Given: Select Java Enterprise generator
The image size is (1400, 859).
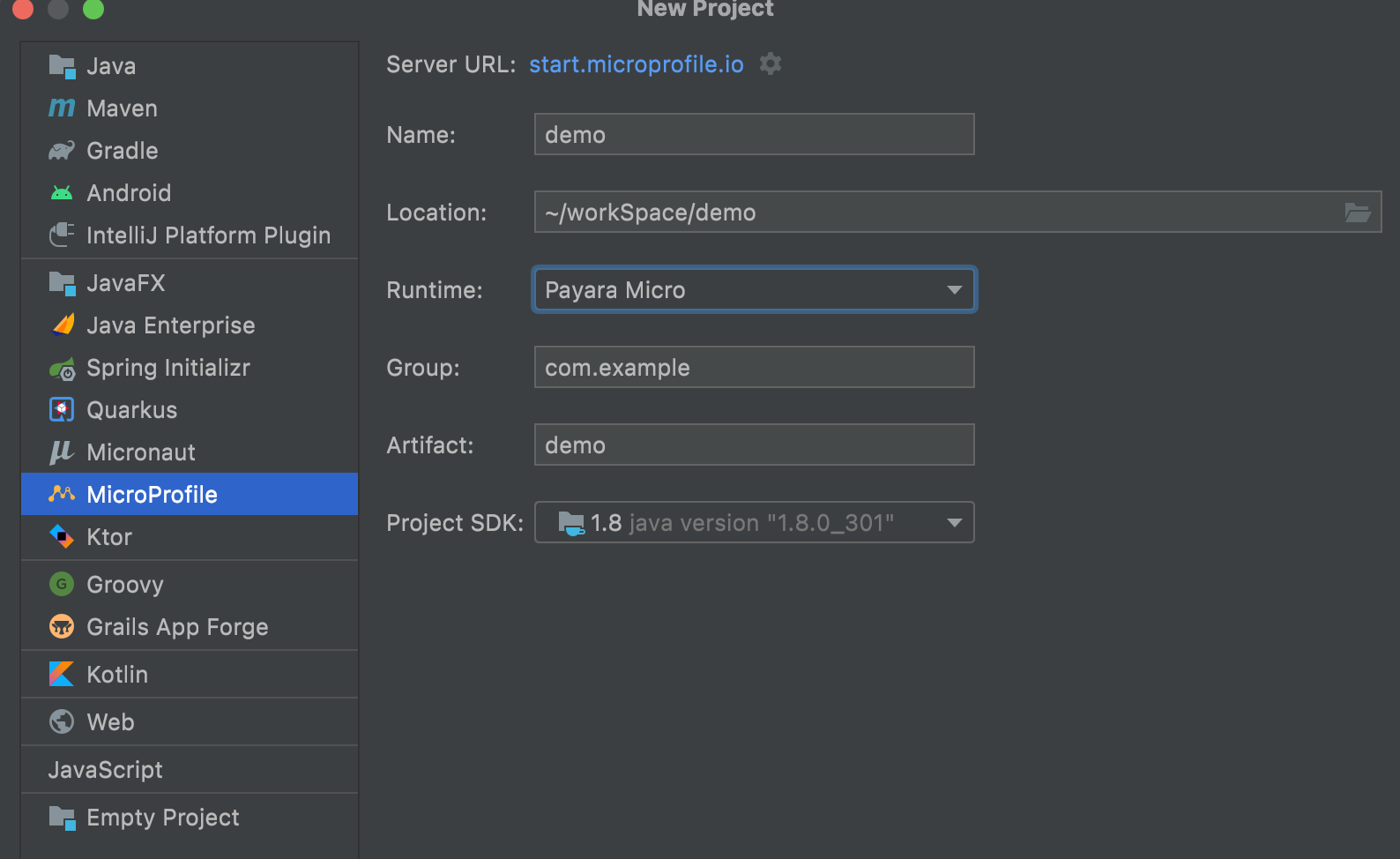Looking at the screenshot, I should pyautogui.click(x=190, y=325).
